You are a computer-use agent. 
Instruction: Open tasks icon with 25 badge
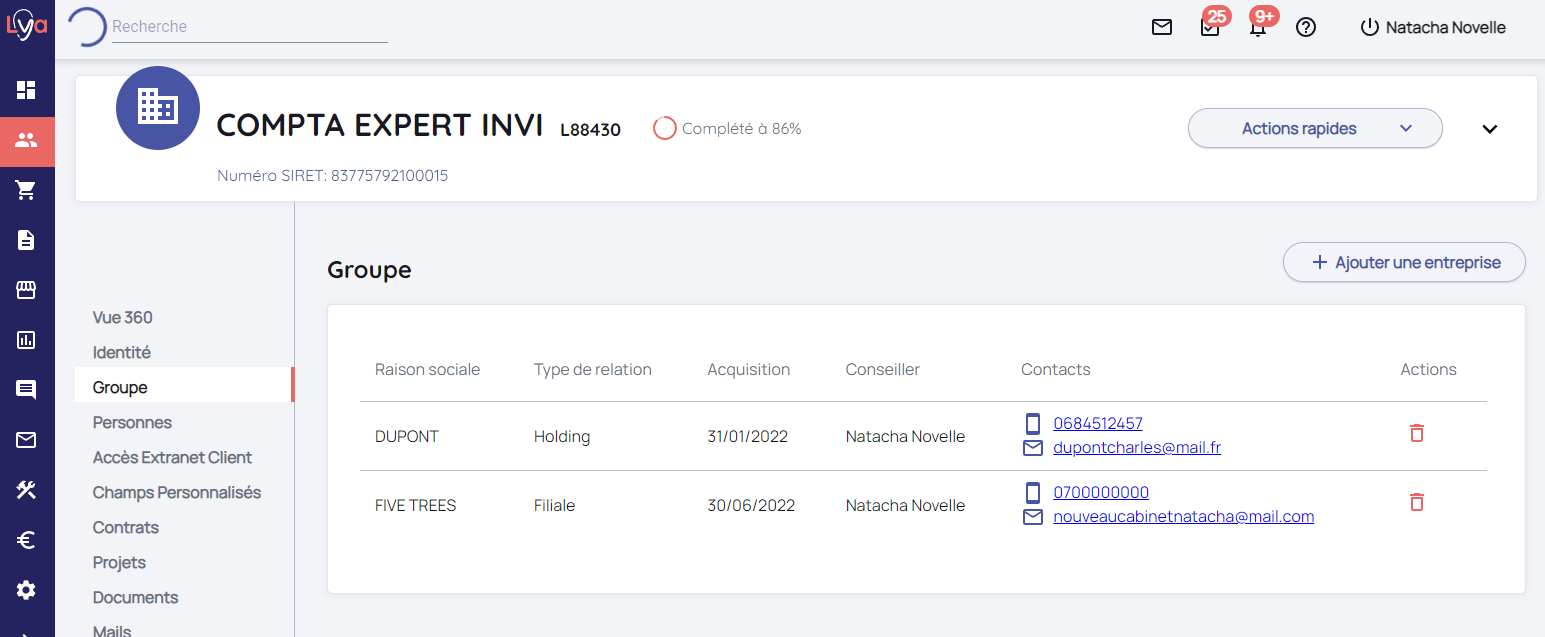pos(1210,27)
